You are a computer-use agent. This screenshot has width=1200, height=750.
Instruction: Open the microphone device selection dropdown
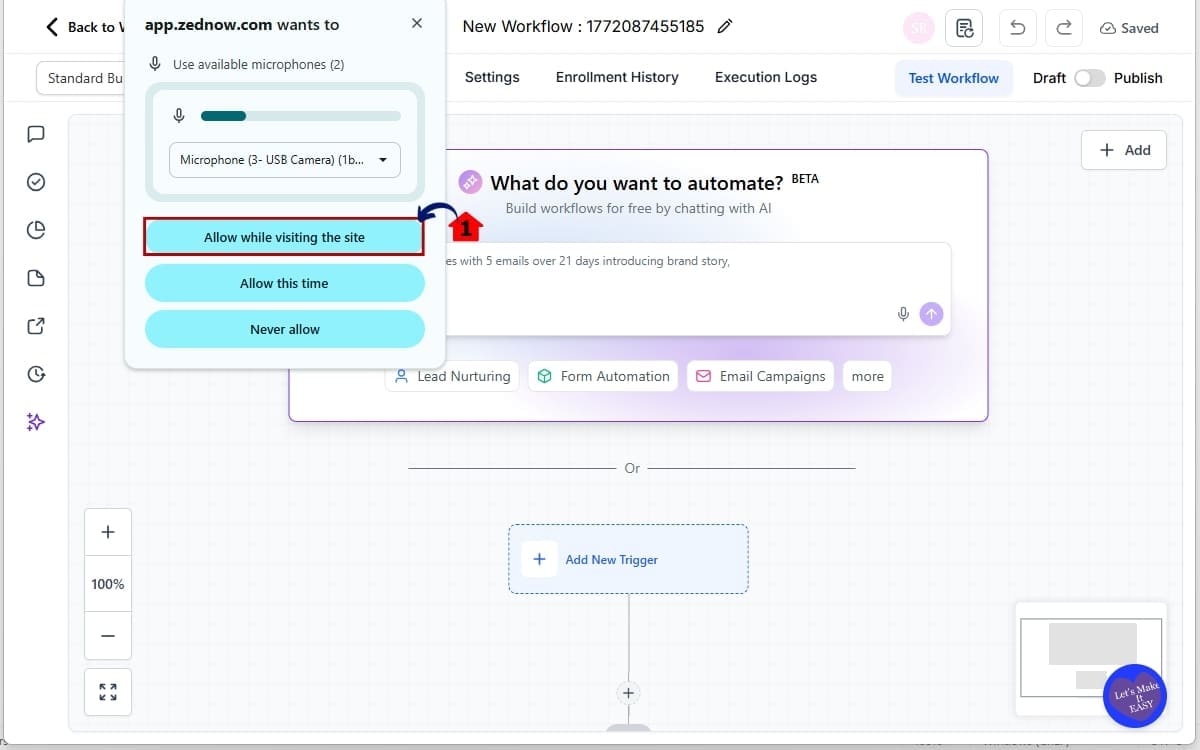click(284, 159)
